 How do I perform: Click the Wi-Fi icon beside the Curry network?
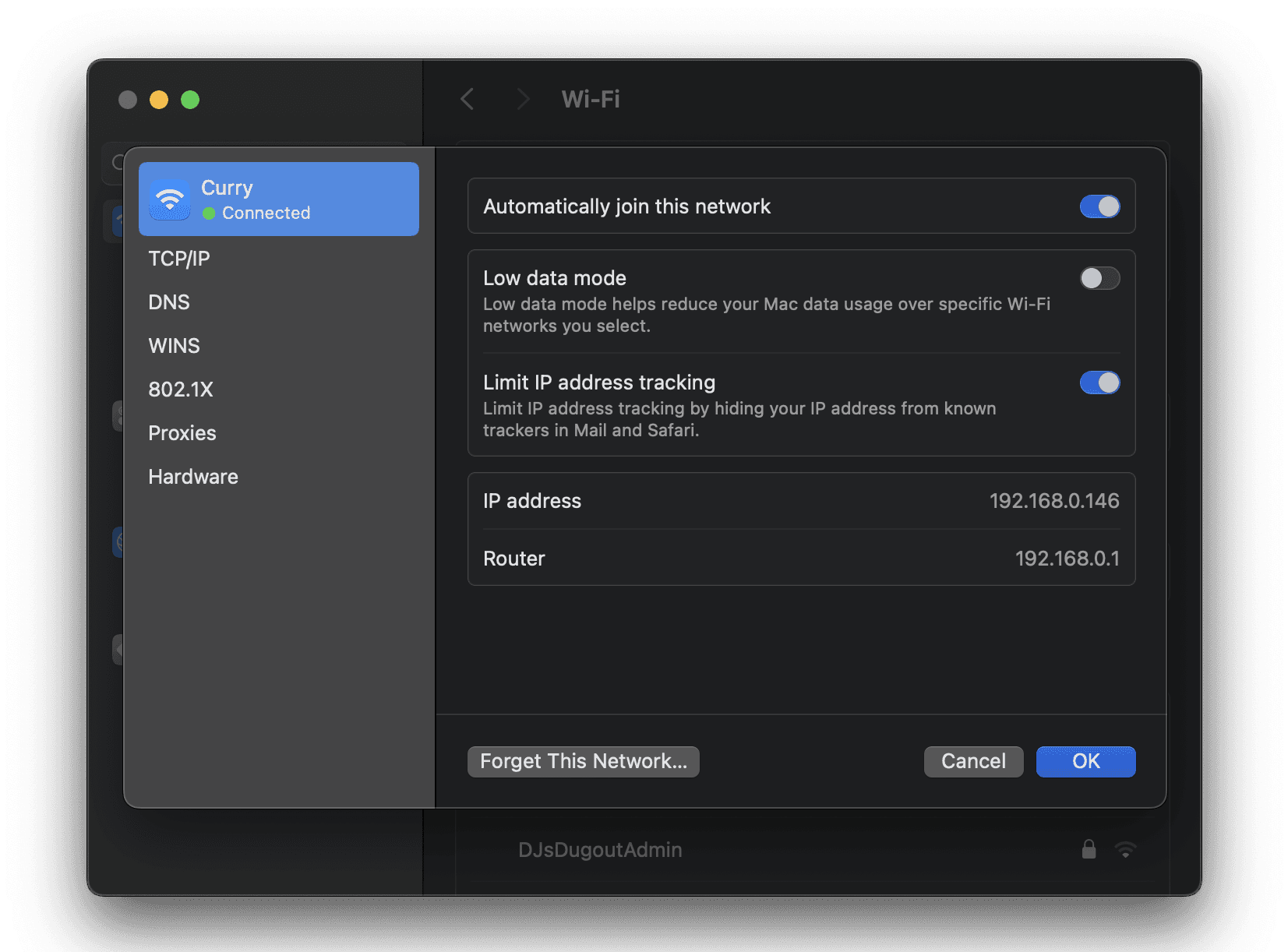click(x=170, y=199)
